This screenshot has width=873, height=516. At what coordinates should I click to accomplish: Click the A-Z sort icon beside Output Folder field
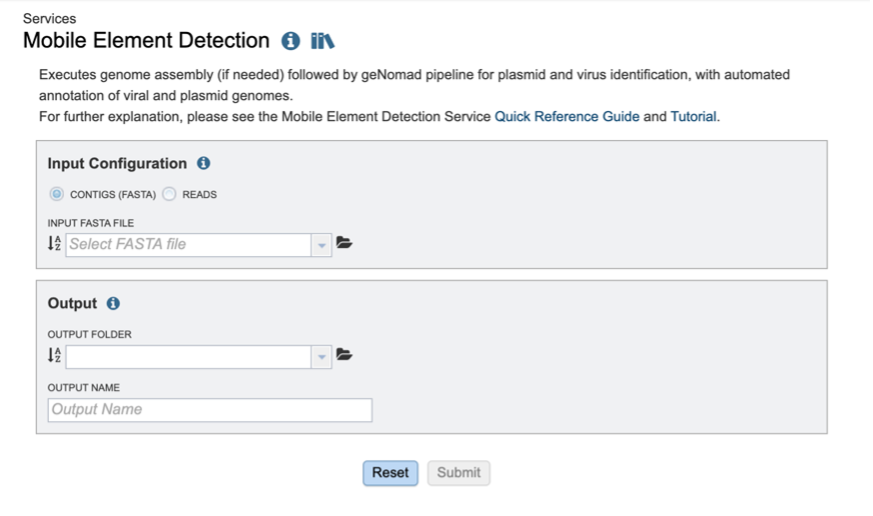55,355
